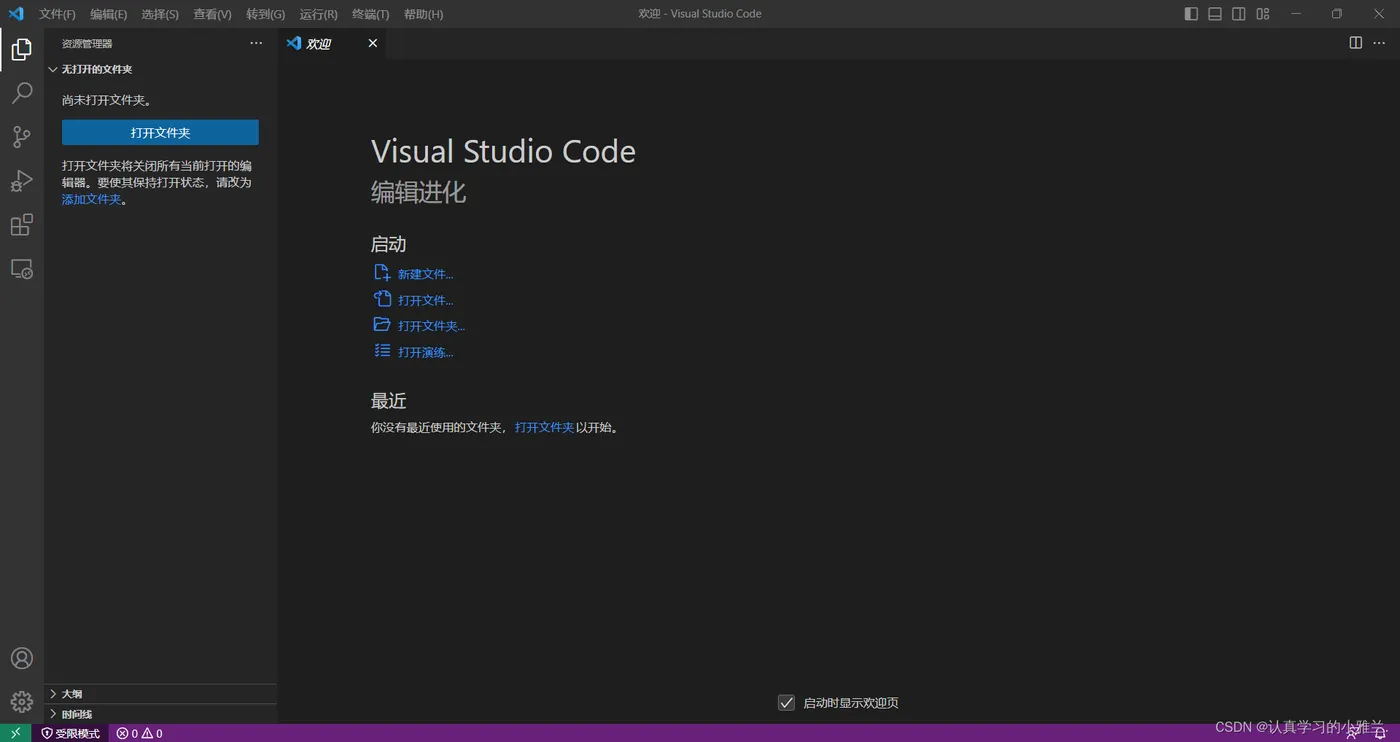
Task: Click the 添加文件夹 link in sidebar
Action: pos(91,199)
